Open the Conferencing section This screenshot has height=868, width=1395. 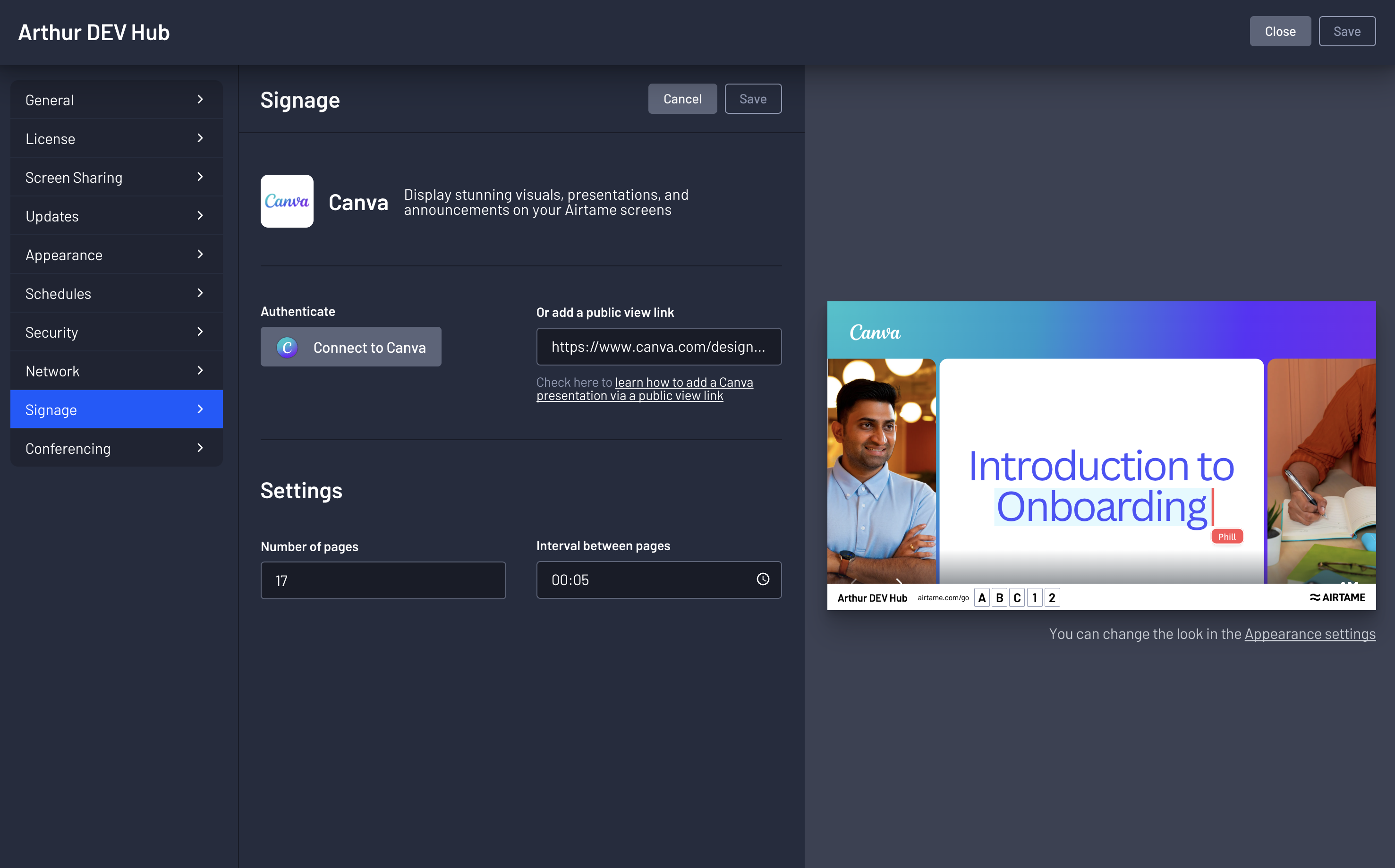click(x=117, y=448)
